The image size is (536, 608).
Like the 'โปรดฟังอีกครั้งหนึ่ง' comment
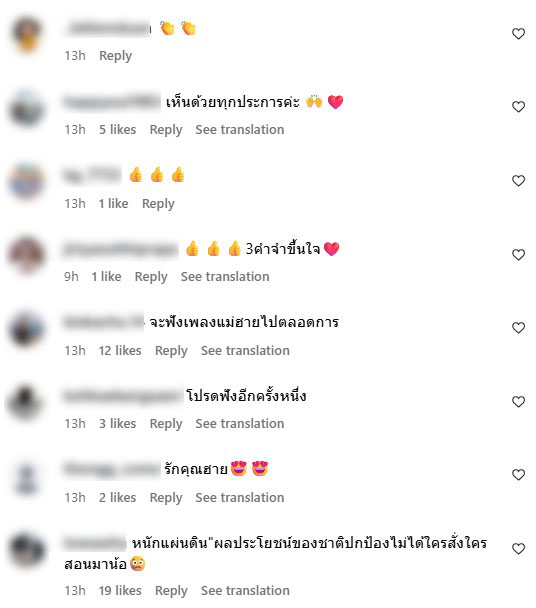(x=518, y=402)
